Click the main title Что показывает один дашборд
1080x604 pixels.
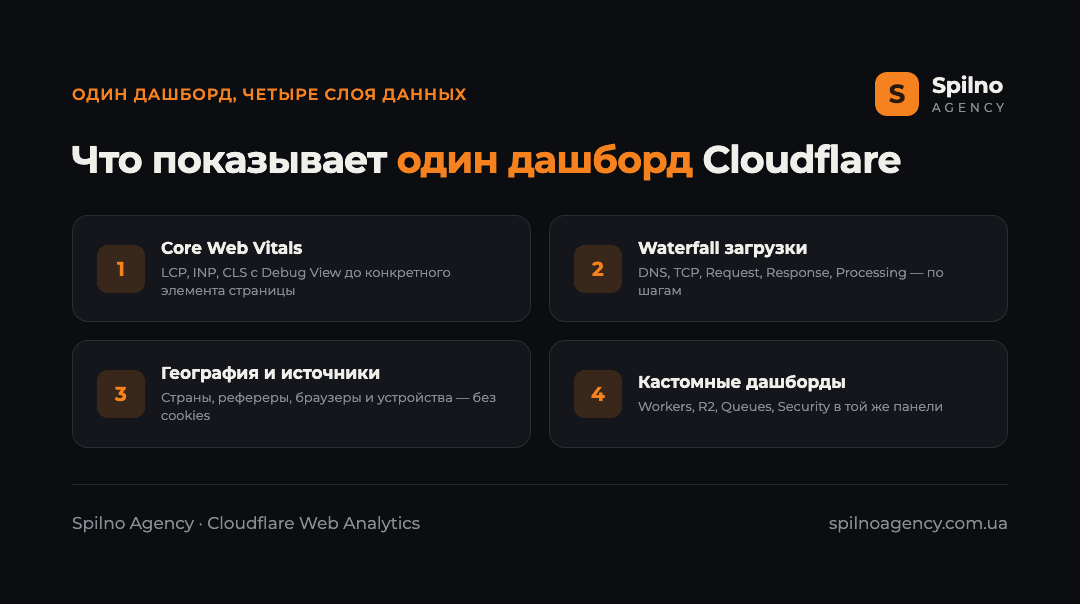pos(486,160)
